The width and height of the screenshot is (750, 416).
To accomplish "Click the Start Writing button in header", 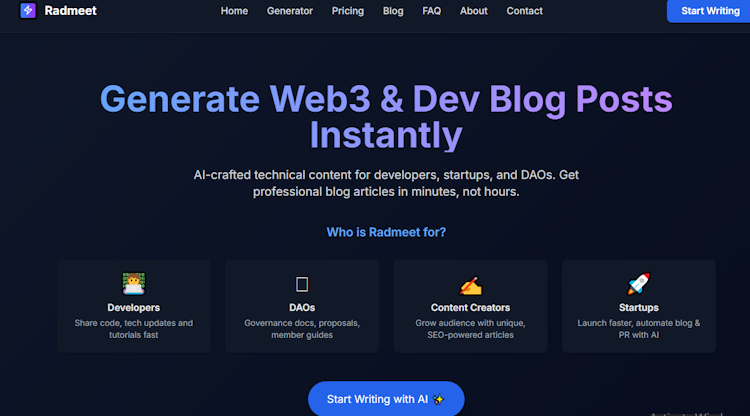I will click(708, 11).
